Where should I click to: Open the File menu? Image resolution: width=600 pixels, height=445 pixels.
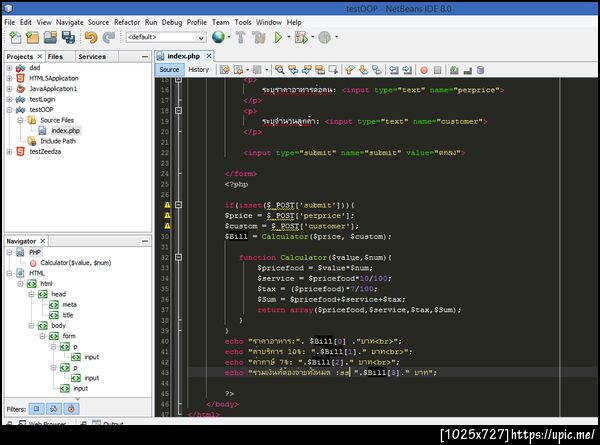pos(10,22)
